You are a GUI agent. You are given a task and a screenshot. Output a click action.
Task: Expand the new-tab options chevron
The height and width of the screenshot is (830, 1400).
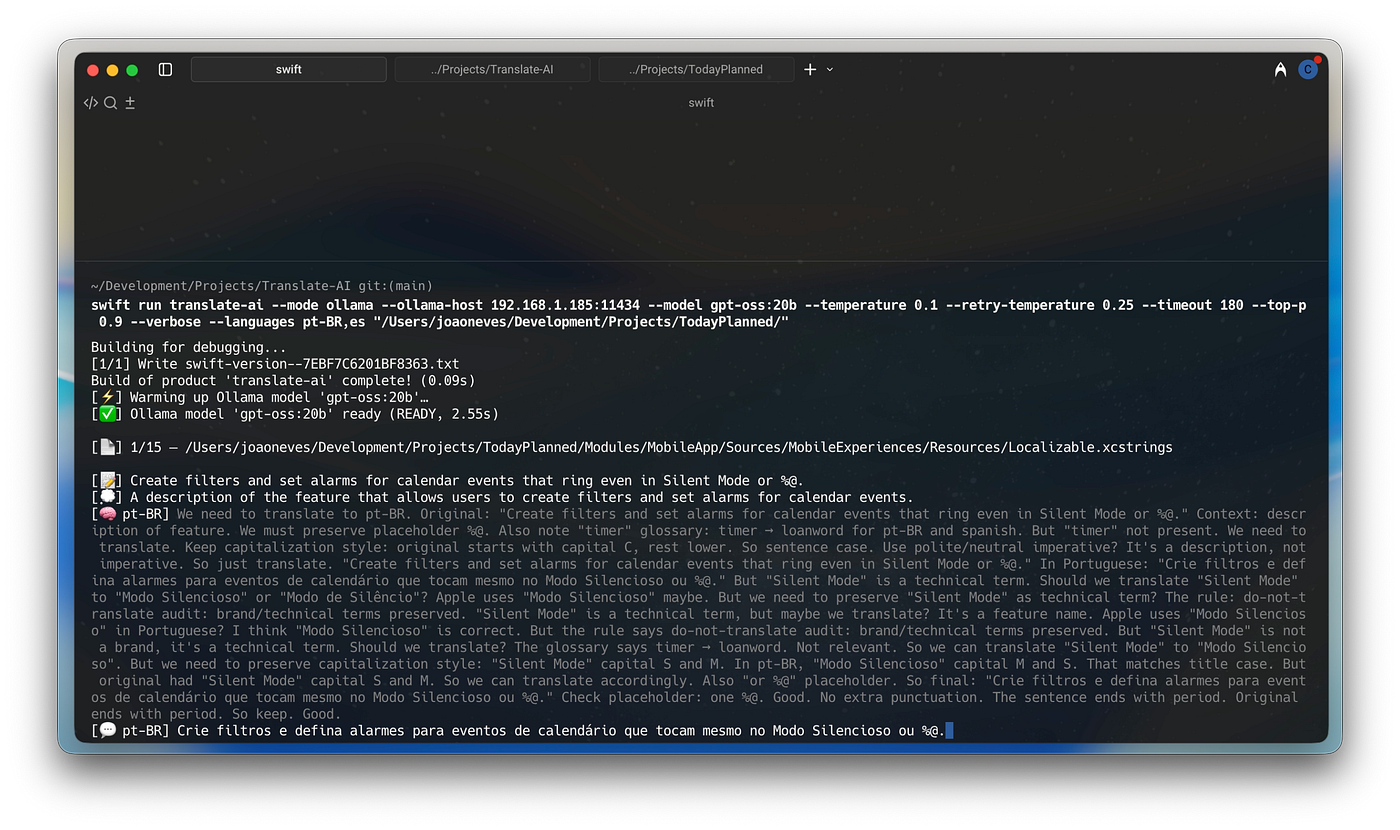830,70
